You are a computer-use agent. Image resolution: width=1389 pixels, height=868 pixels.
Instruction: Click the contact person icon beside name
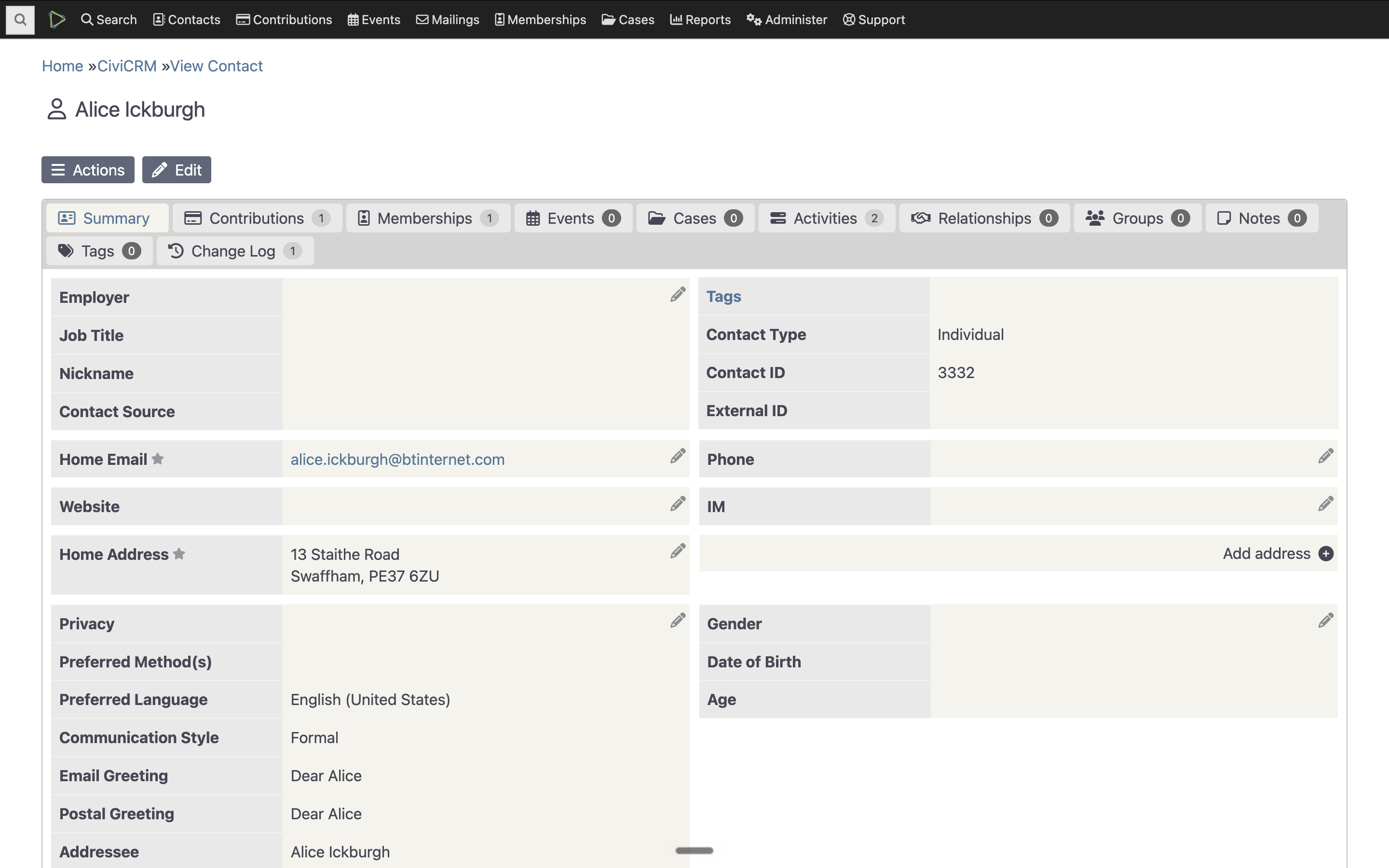click(56, 109)
